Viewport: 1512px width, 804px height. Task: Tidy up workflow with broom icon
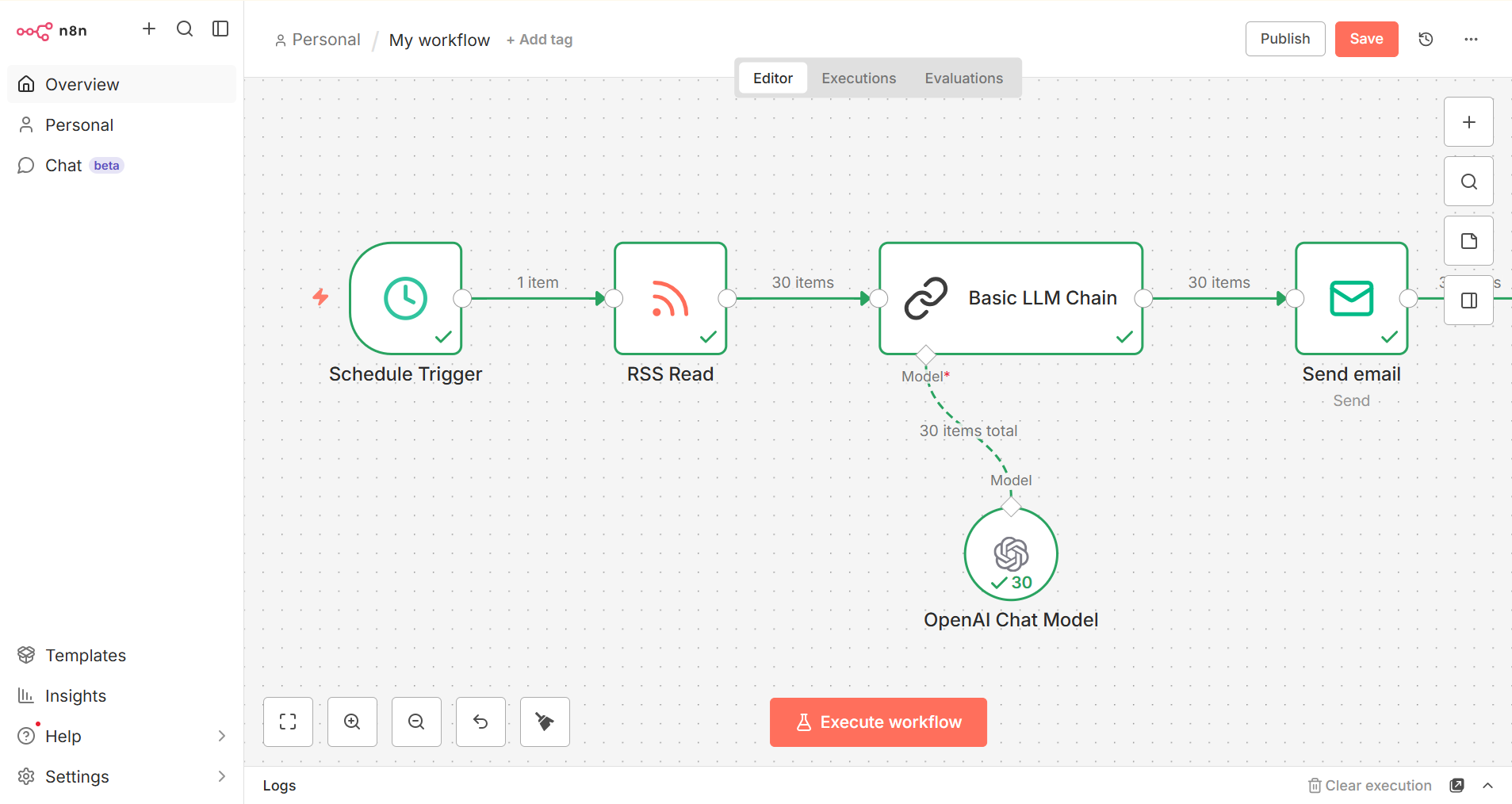[545, 722]
